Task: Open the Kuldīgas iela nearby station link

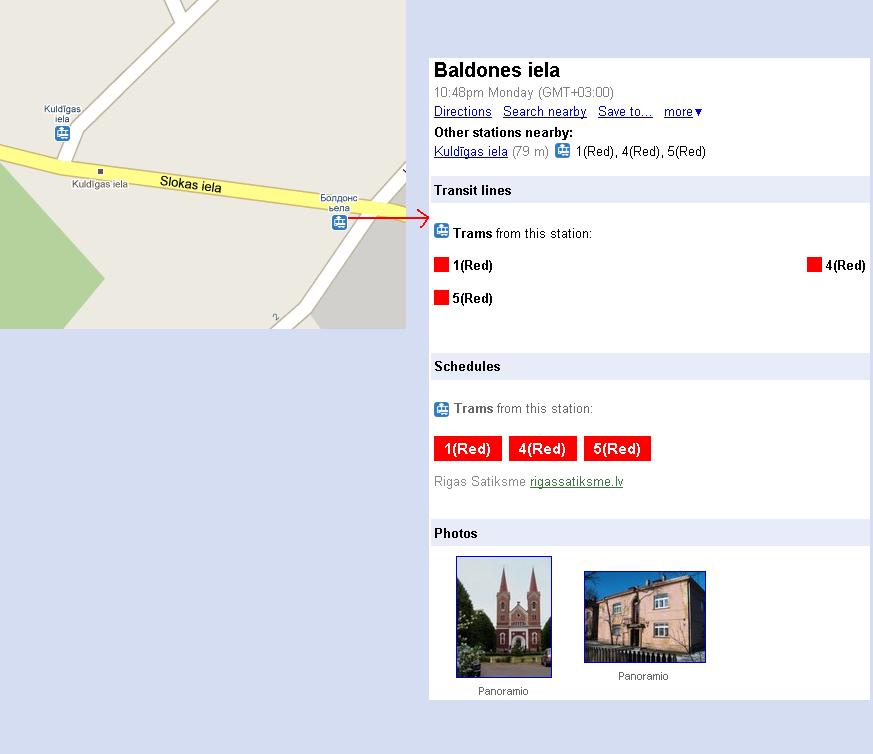Action: click(x=470, y=151)
